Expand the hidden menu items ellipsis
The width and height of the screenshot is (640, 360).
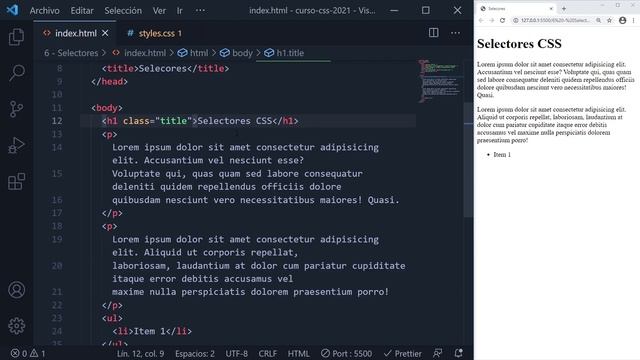click(200, 11)
